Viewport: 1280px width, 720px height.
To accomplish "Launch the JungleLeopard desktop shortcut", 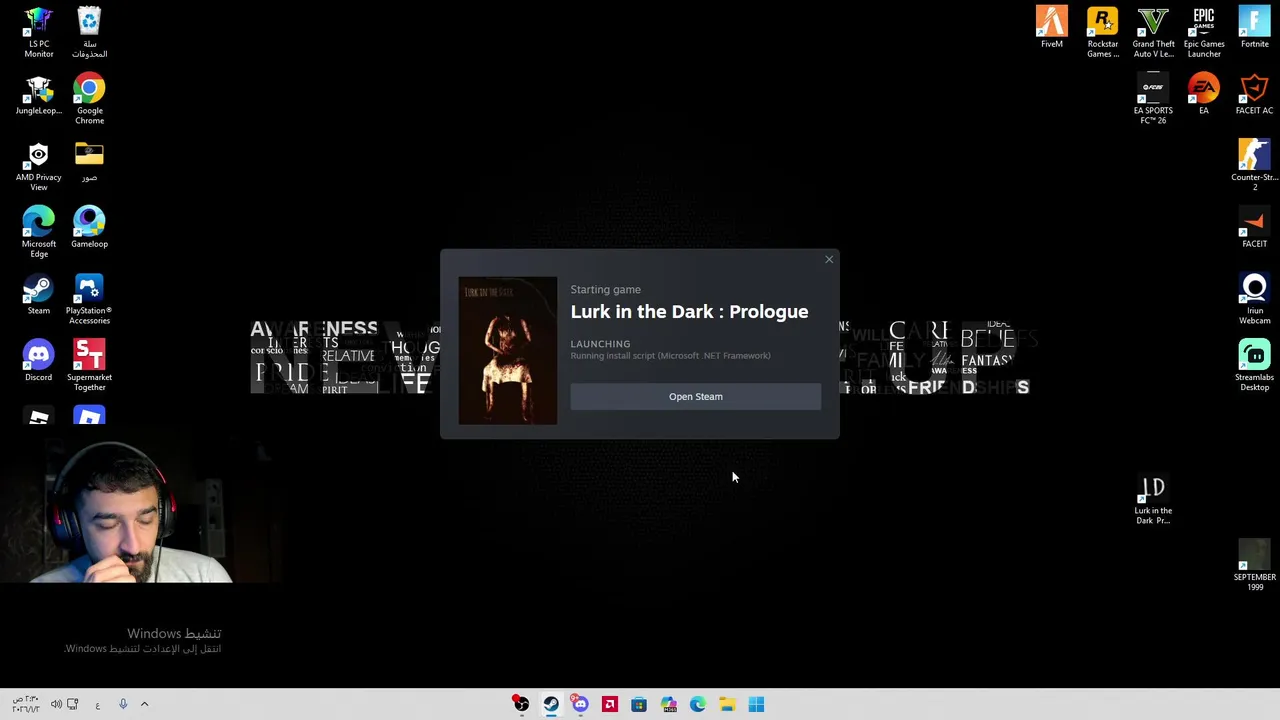I will click(x=38, y=96).
